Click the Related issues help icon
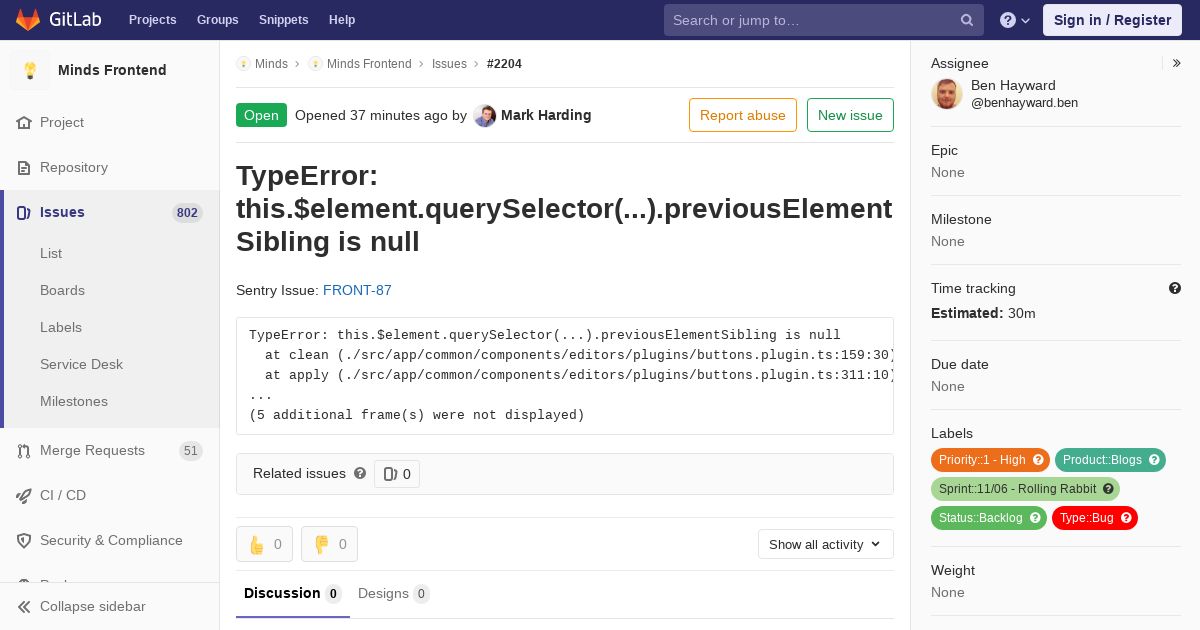The width and height of the screenshot is (1200, 630). (360, 473)
